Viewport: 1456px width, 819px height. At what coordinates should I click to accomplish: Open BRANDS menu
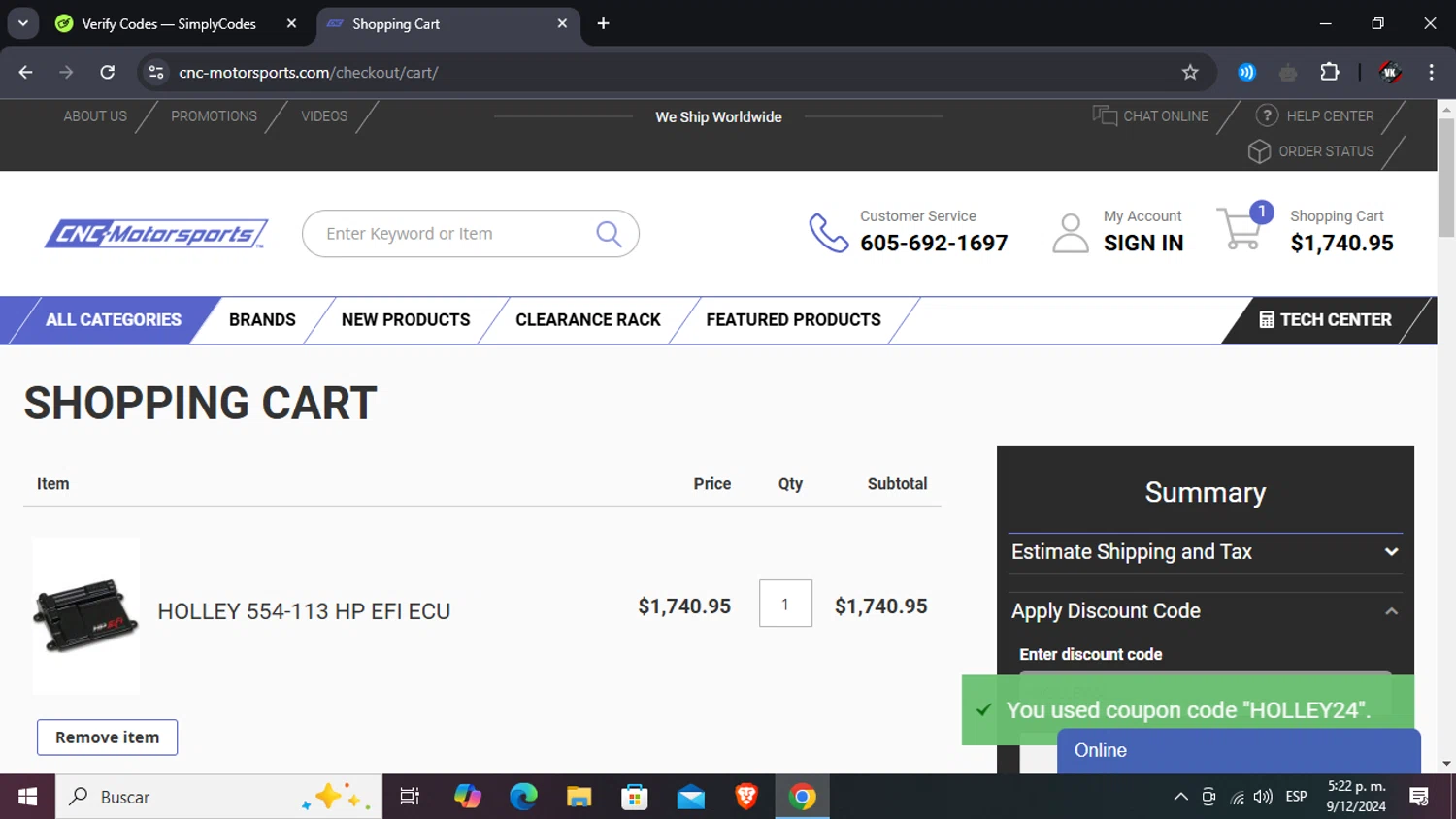(x=262, y=320)
